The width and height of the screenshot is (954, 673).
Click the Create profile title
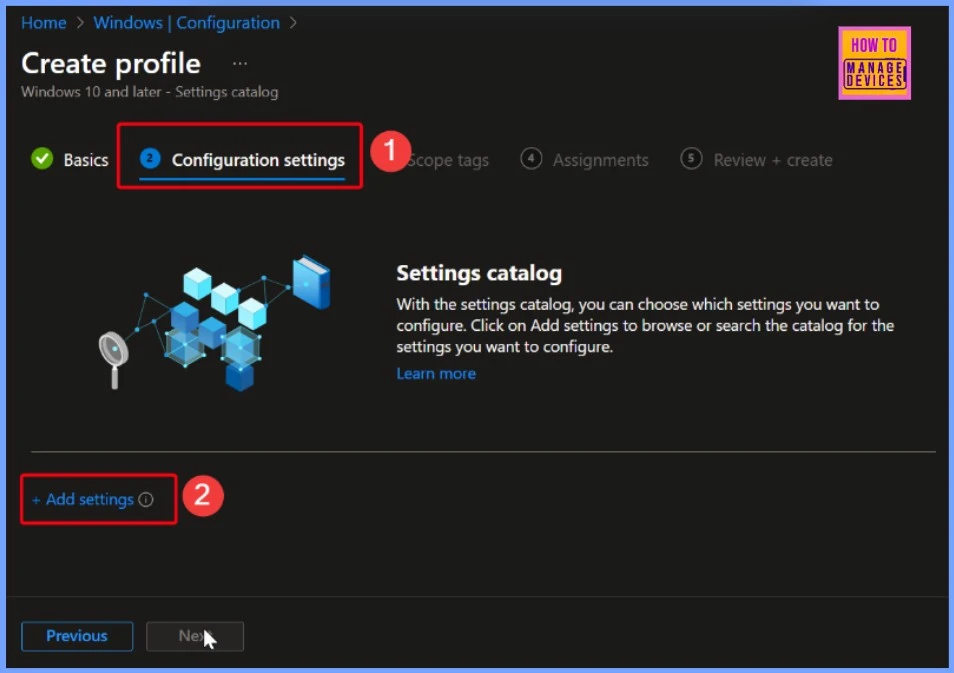[x=111, y=63]
